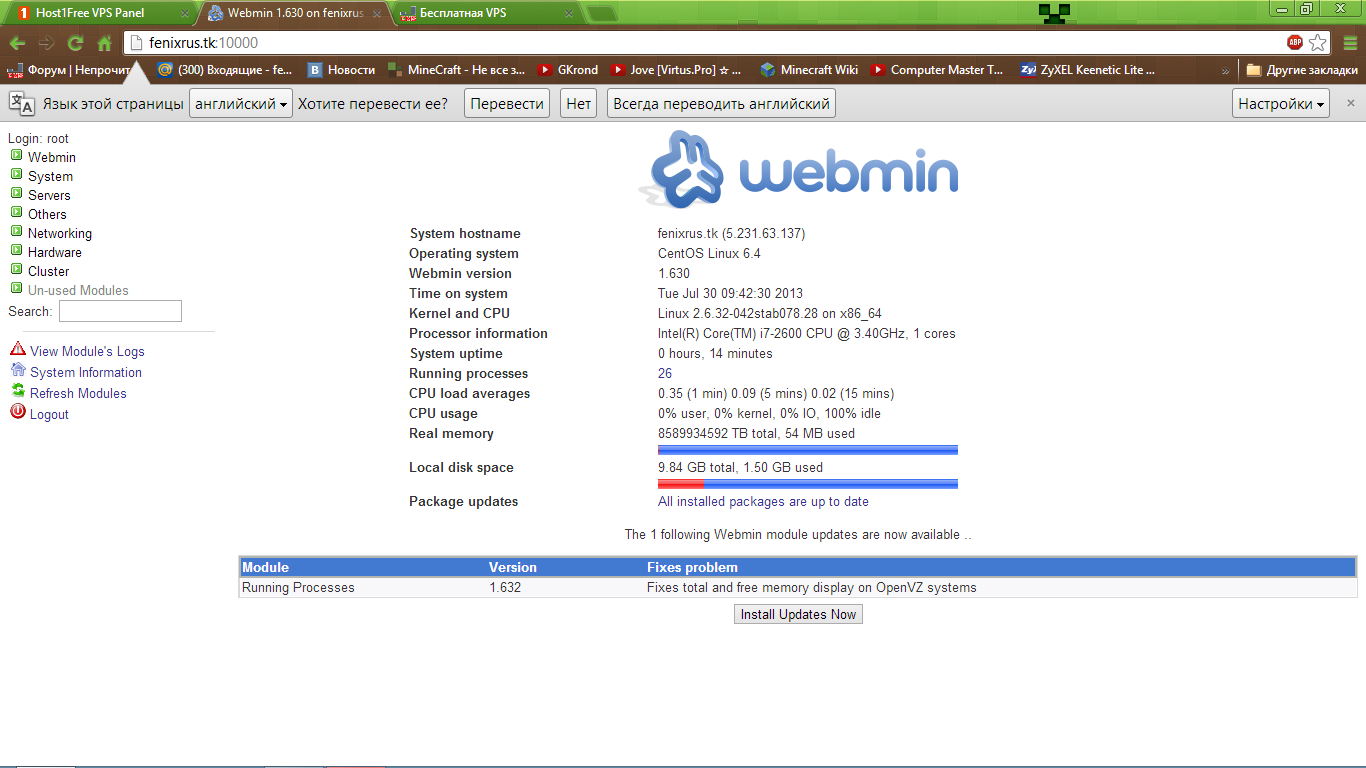
Task: Click the browser Forward arrow
Action: coord(46,43)
